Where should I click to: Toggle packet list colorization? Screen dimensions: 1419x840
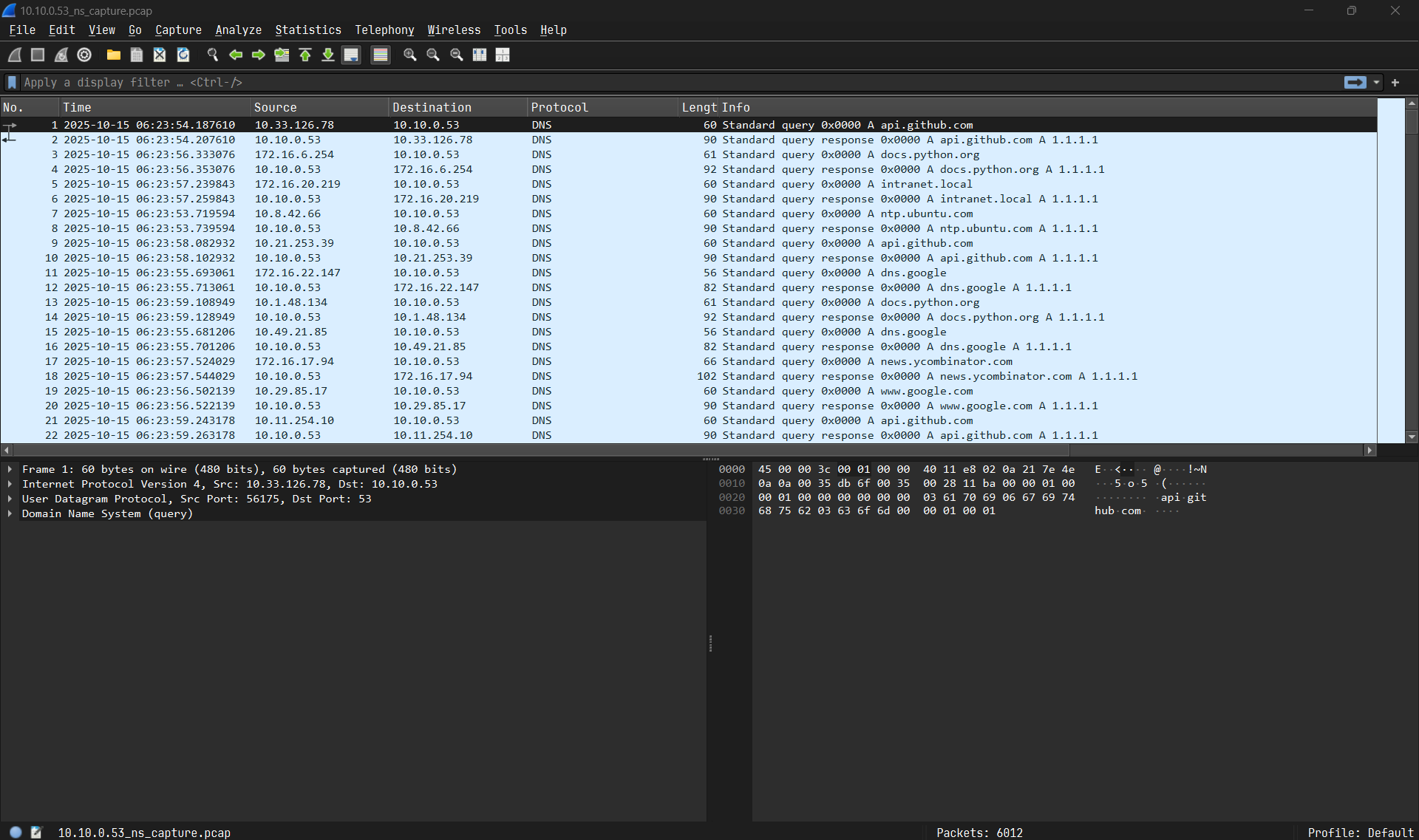pyautogui.click(x=381, y=55)
